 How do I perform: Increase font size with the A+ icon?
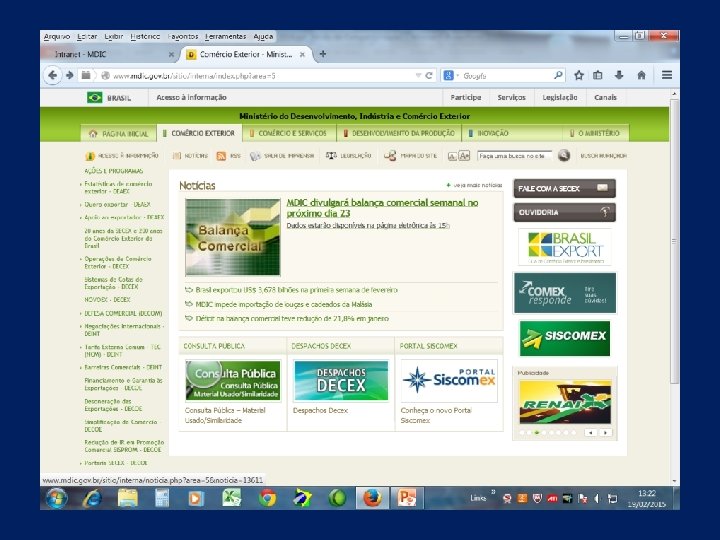tap(464, 156)
